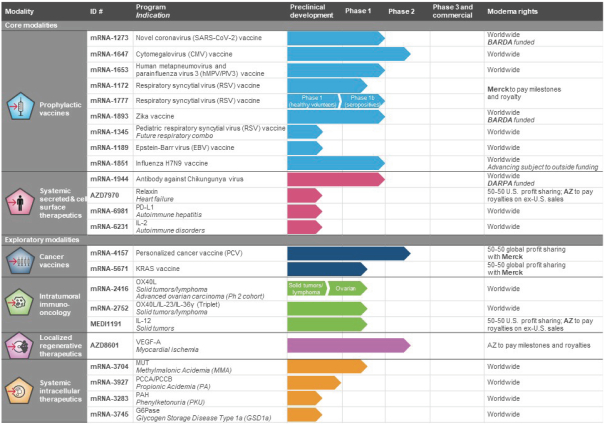Click the Personalized cancer vaccine dark blue bar
Screen dimensions: 605x426
347,253
